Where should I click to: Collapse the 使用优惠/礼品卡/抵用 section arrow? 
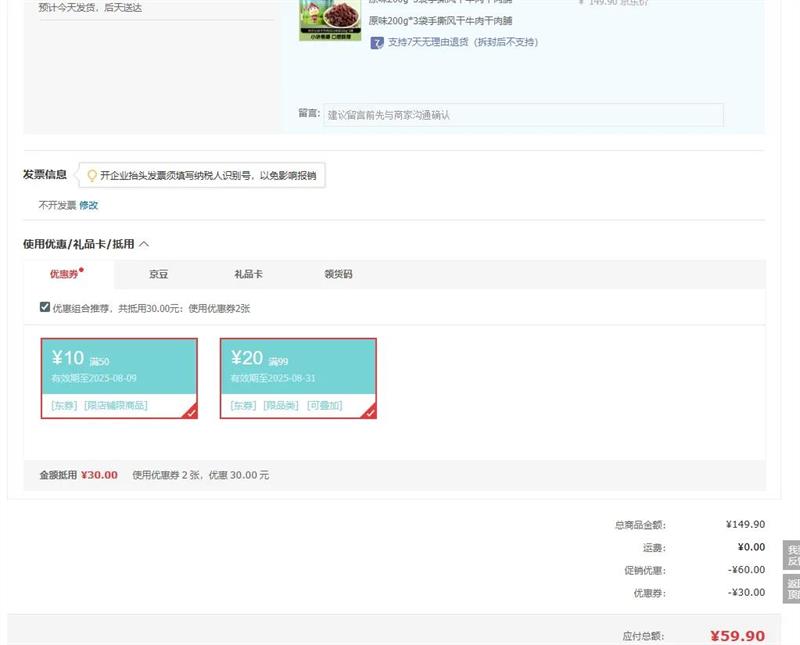click(144, 243)
